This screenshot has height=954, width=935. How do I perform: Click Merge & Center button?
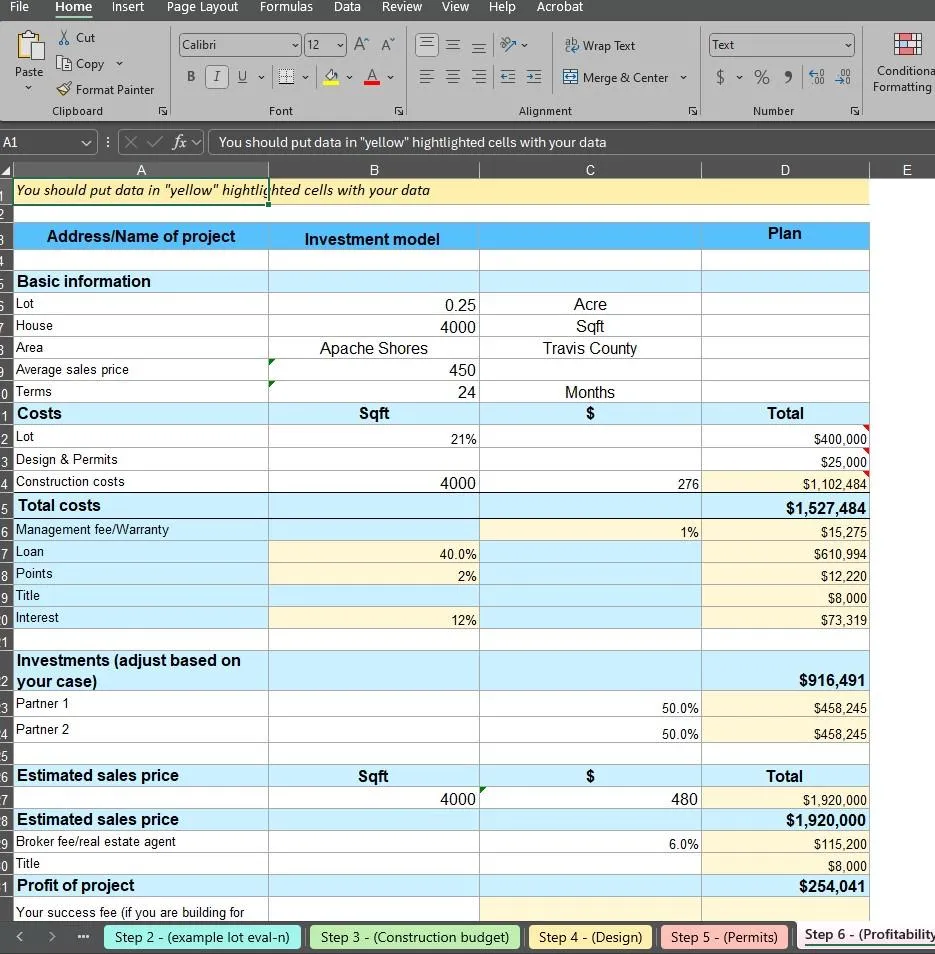pyautogui.click(x=615, y=77)
